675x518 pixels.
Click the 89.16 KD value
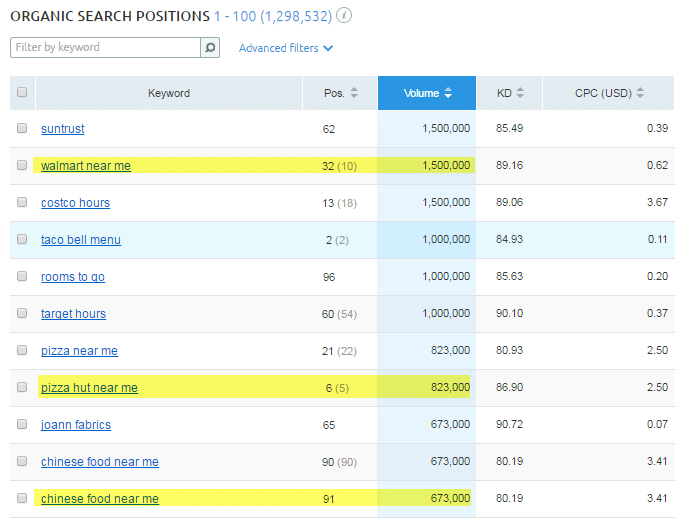point(509,165)
